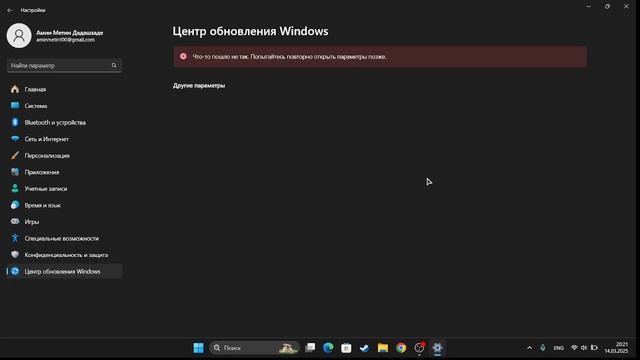The image size is (640, 360).
Task: Click the account email under user name
Action: pos(65,40)
